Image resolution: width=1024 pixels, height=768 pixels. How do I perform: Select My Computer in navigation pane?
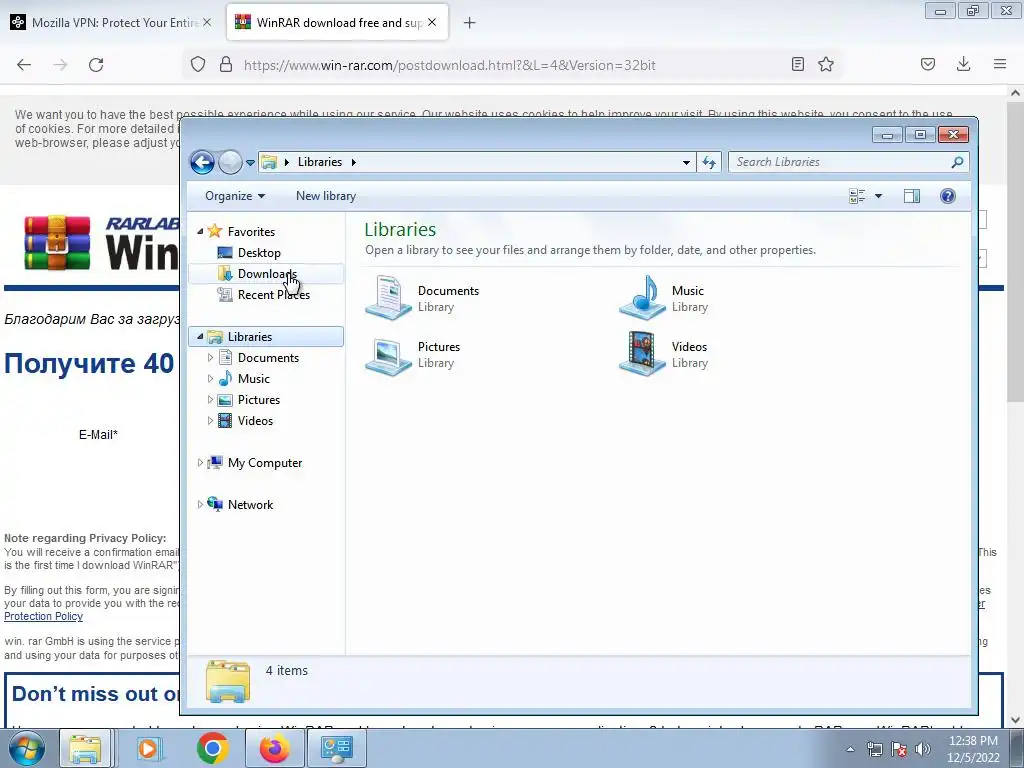[264, 463]
